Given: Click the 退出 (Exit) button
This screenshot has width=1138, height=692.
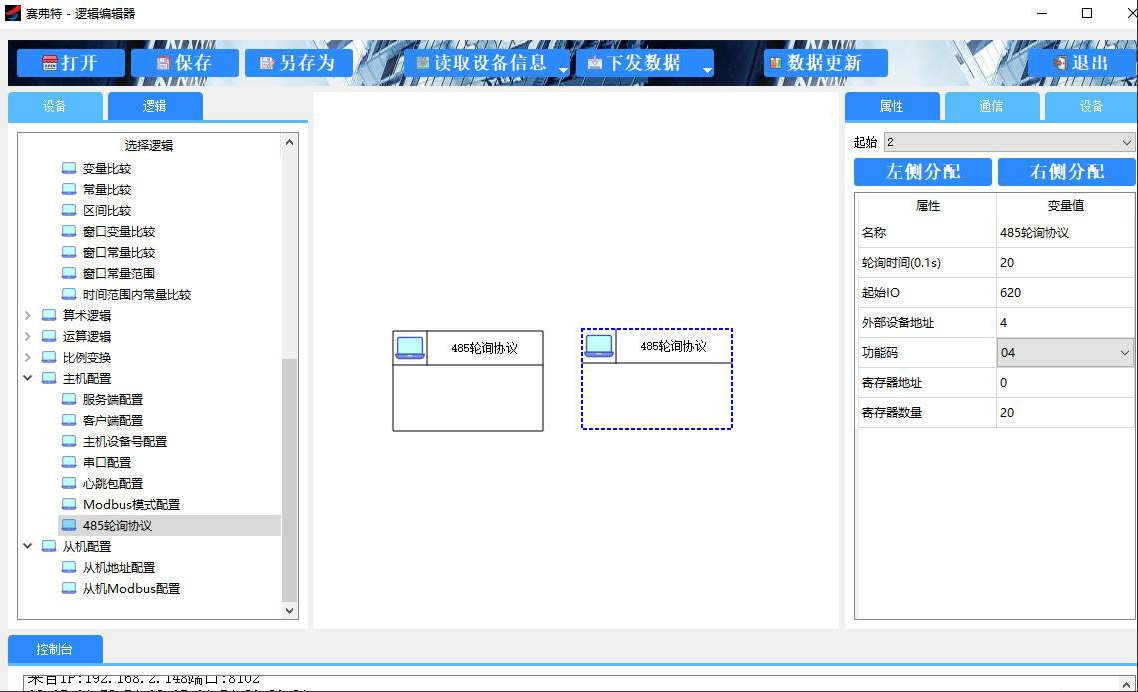Looking at the screenshot, I should coord(1080,63).
